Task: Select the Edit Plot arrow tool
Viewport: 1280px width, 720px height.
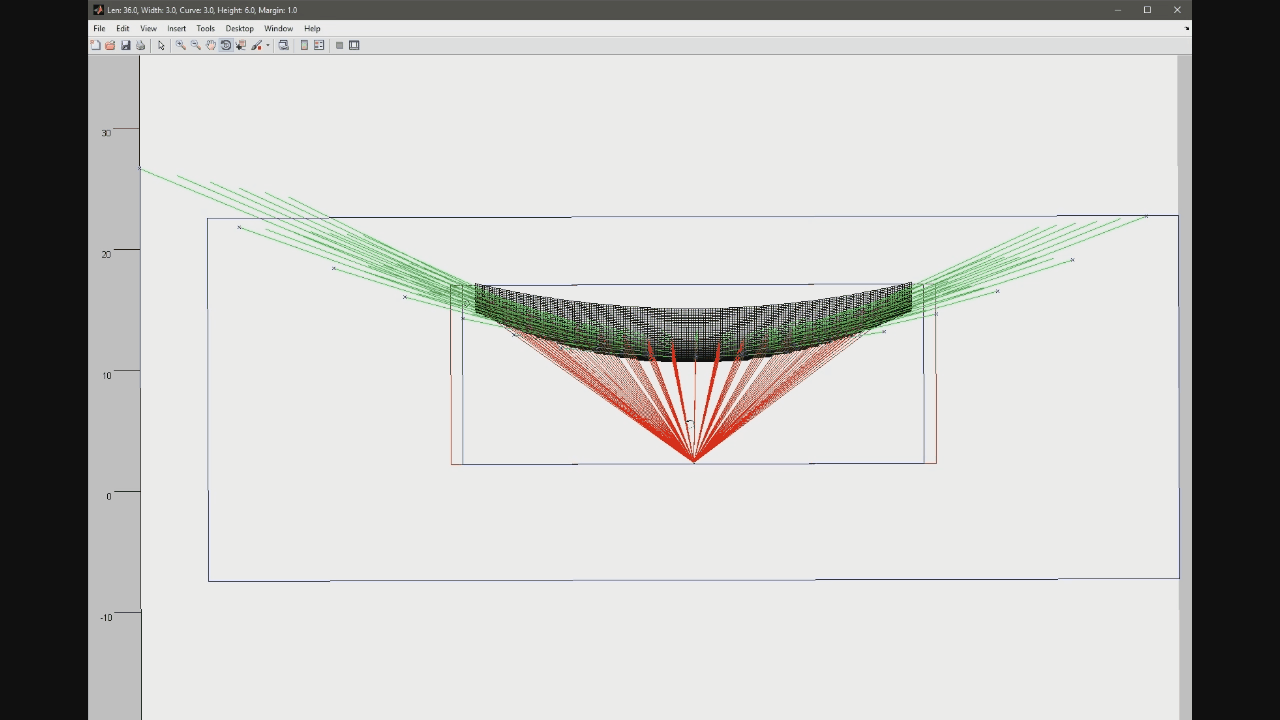Action: (161, 45)
